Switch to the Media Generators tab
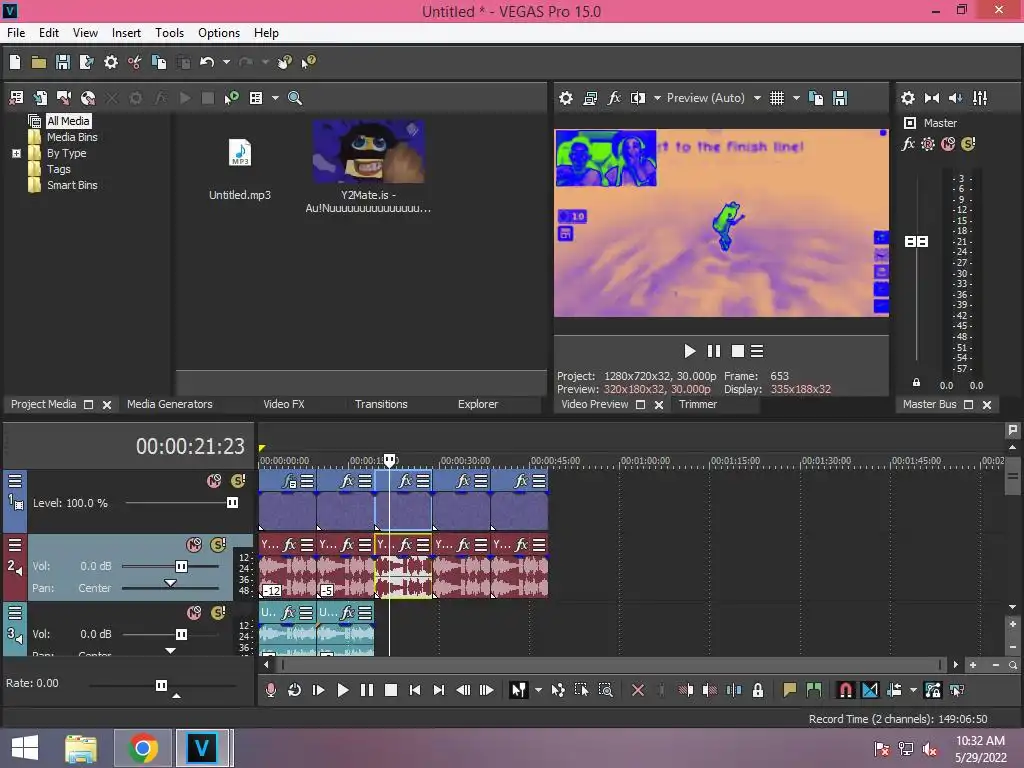 (170, 404)
